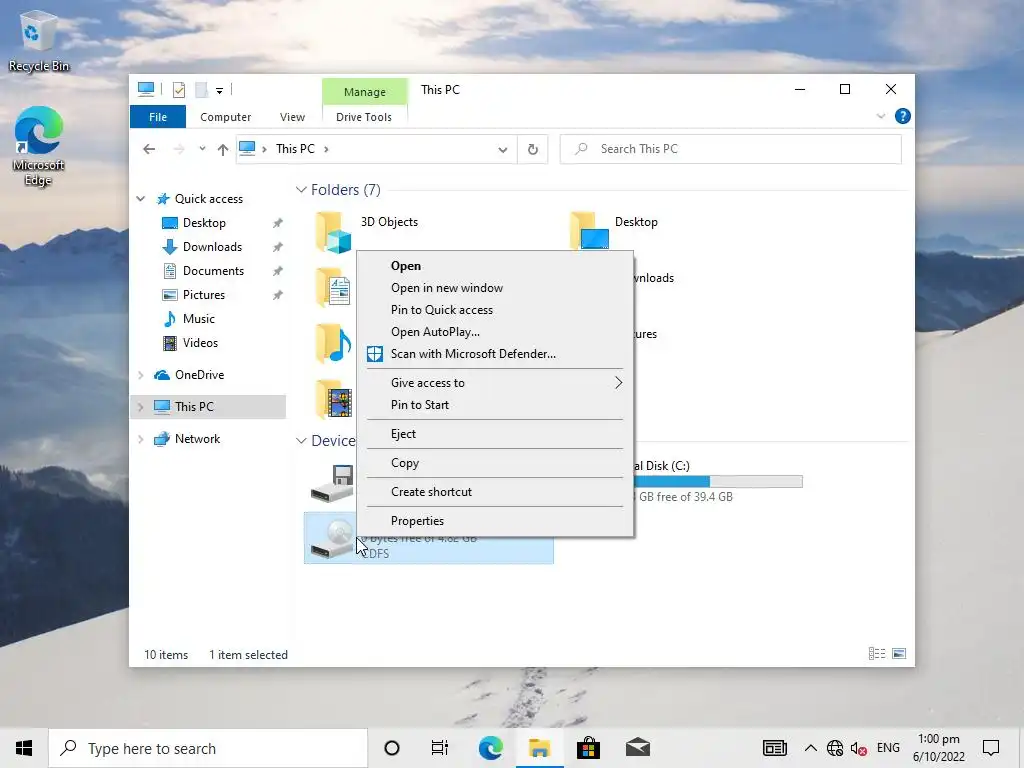This screenshot has height=768, width=1024.
Task: Choose Open in new window
Action: pos(494,288)
